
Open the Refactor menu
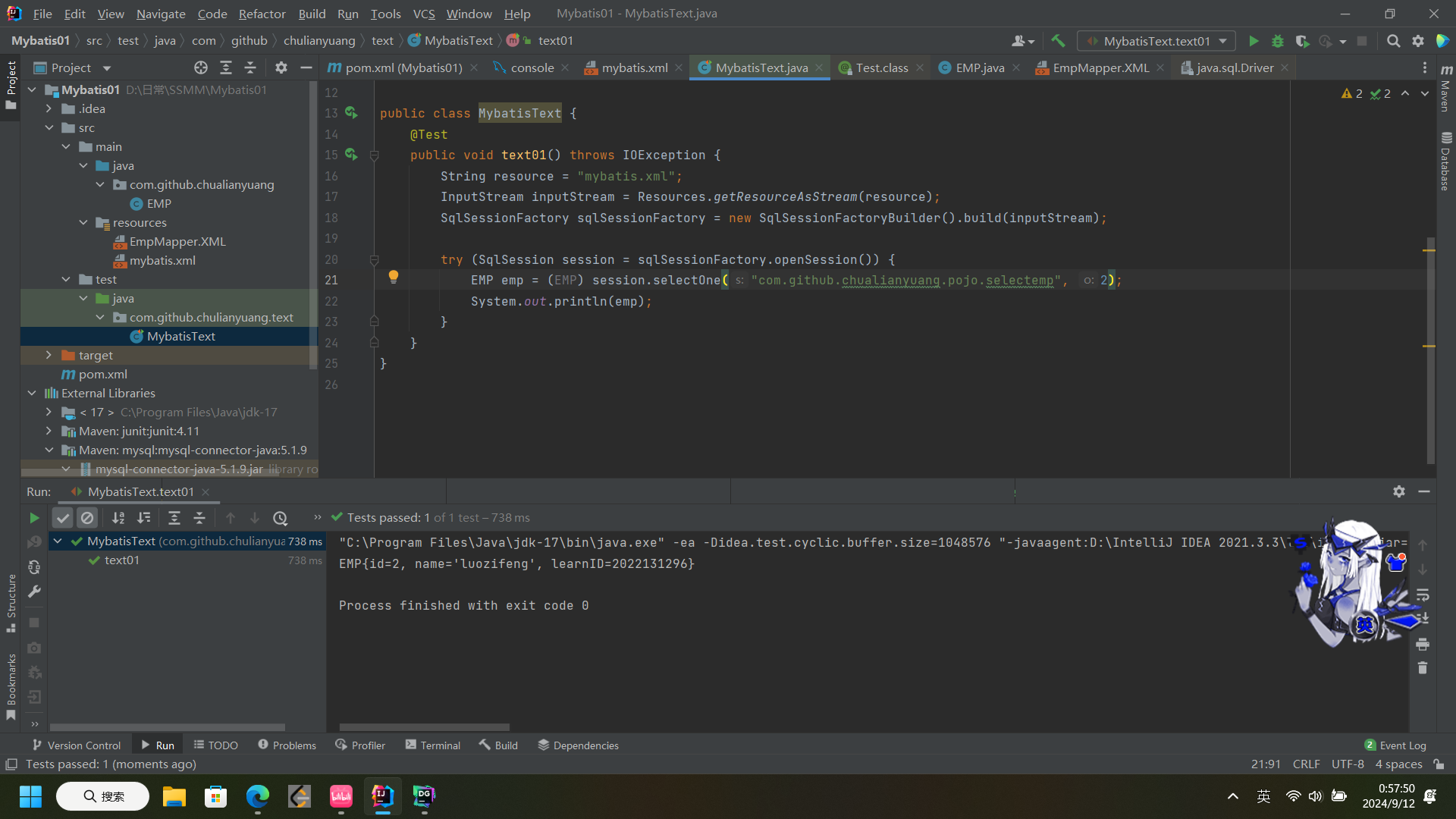262,14
